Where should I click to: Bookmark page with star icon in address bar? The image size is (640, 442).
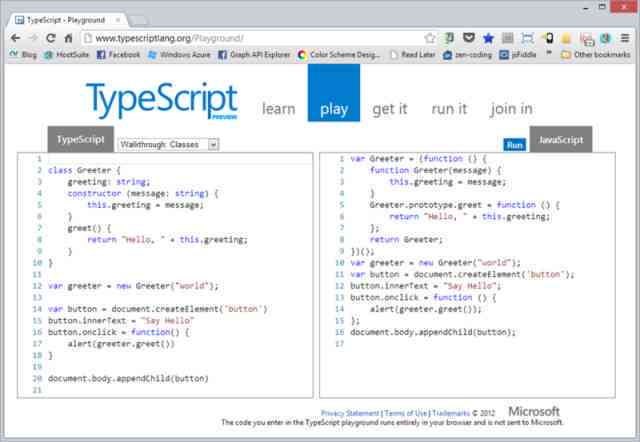point(429,38)
